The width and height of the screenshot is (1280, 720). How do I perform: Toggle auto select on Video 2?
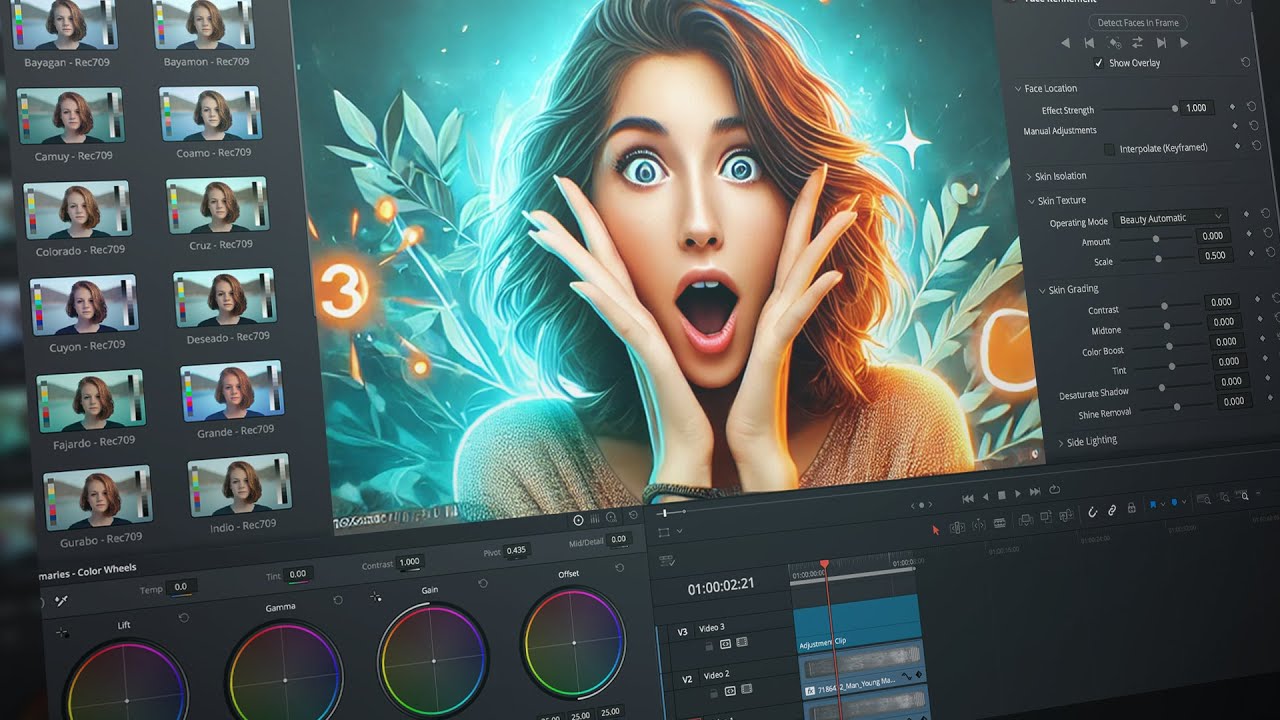point(730,691)
